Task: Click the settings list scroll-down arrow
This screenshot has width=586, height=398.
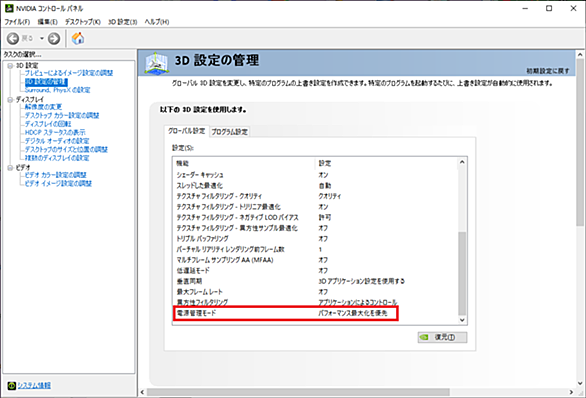Action: 462,320
